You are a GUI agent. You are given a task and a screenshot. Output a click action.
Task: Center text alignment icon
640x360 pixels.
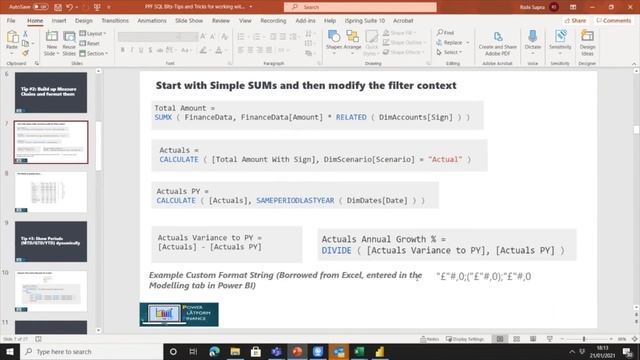pyautogui.click(x=250, y=50)
